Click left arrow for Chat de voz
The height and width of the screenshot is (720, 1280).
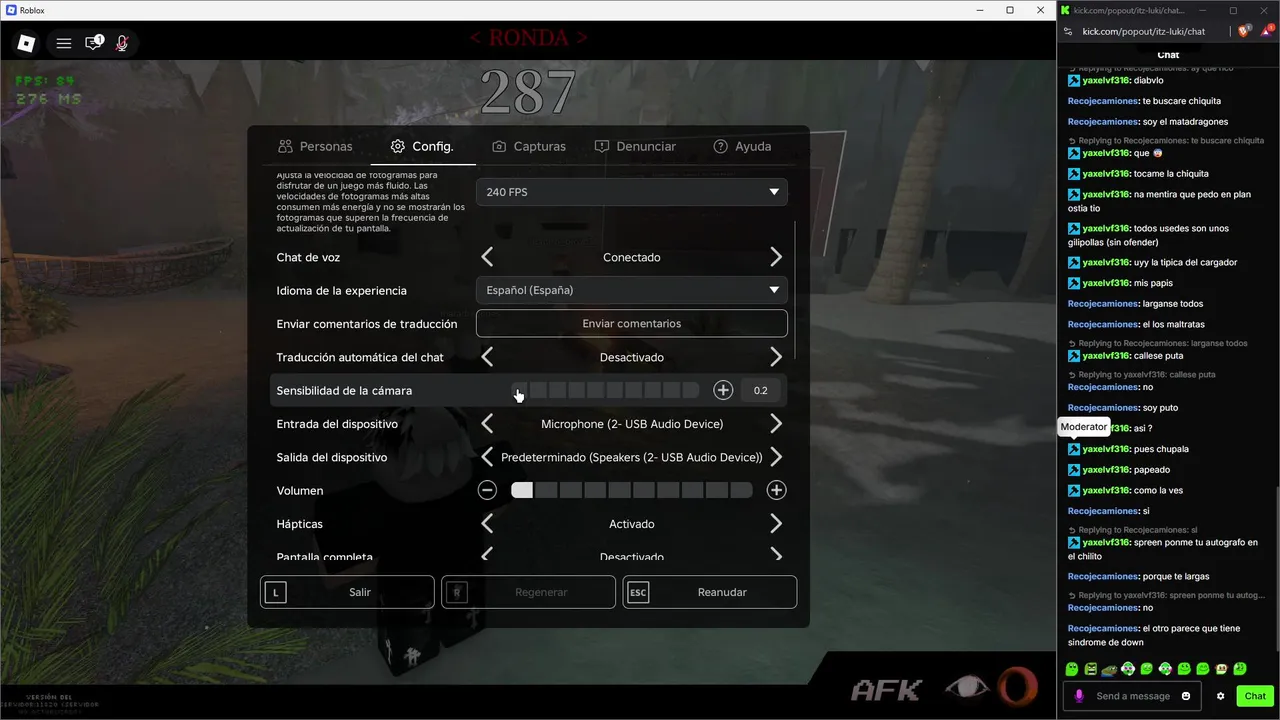[x=487, y=257]
